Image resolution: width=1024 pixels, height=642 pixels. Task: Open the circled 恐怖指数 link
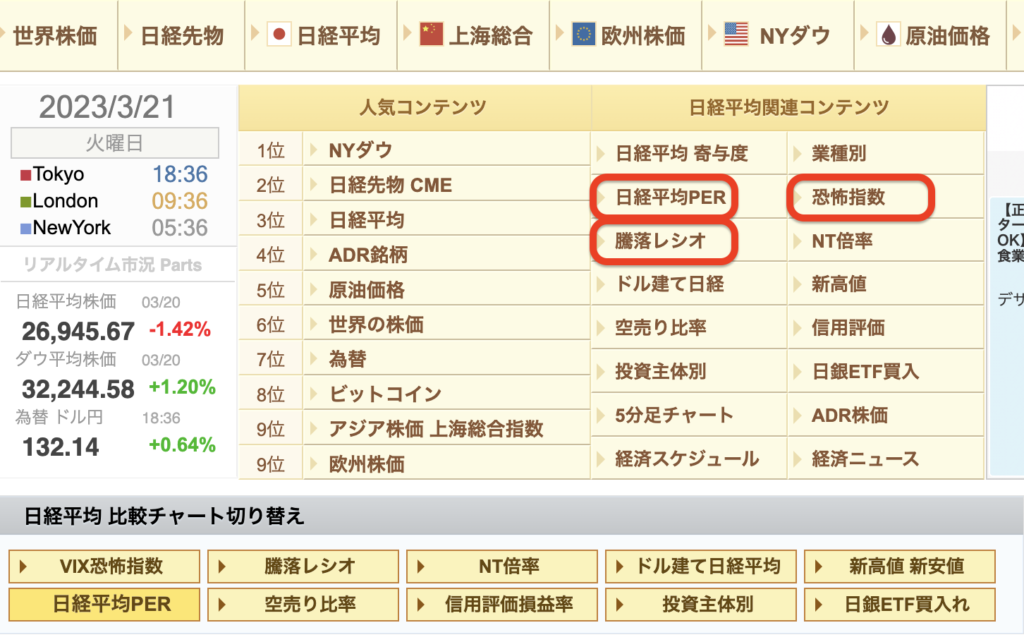pyautogui.click(x=849, y=198)
